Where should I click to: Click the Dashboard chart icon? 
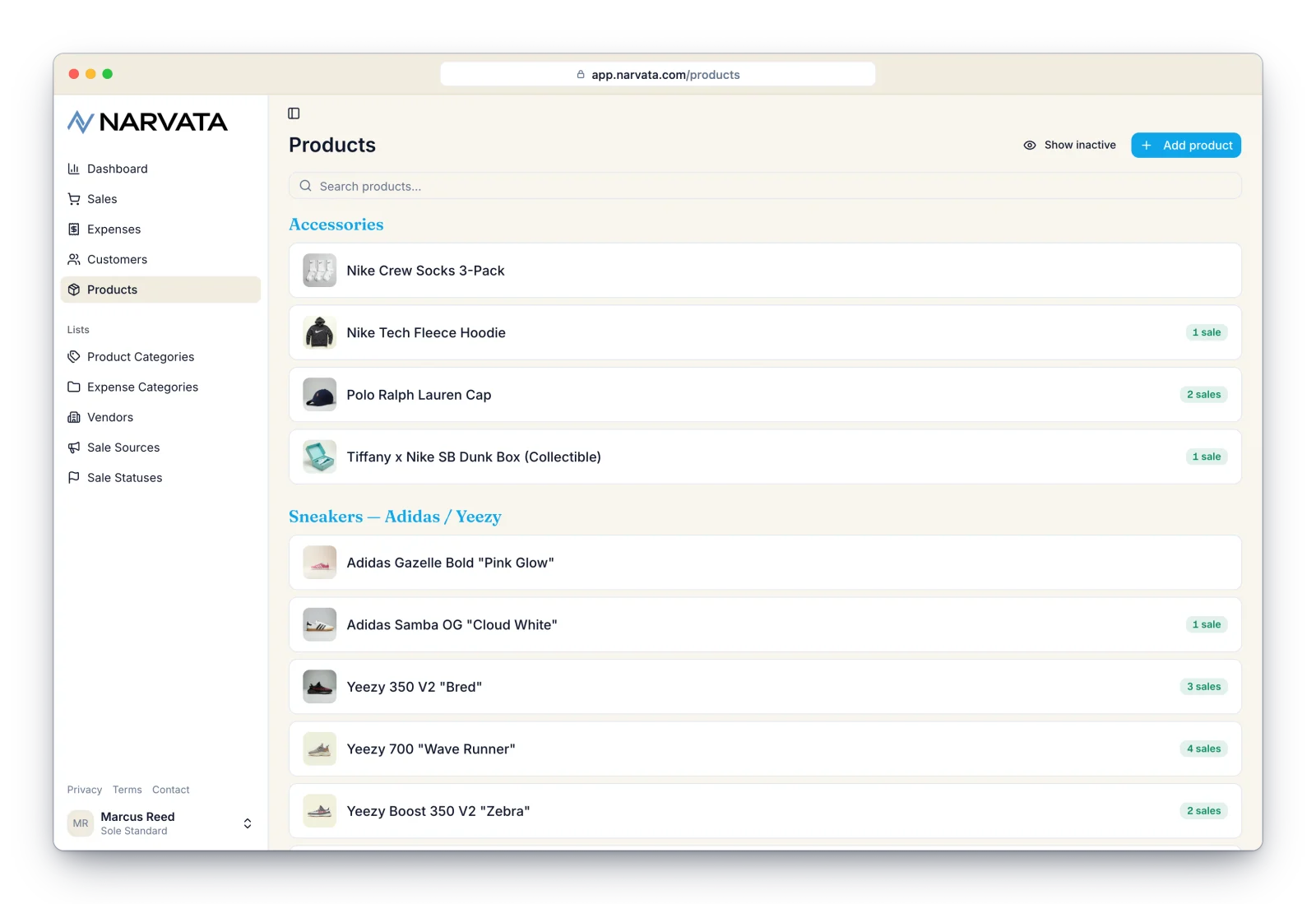[74, 169]
